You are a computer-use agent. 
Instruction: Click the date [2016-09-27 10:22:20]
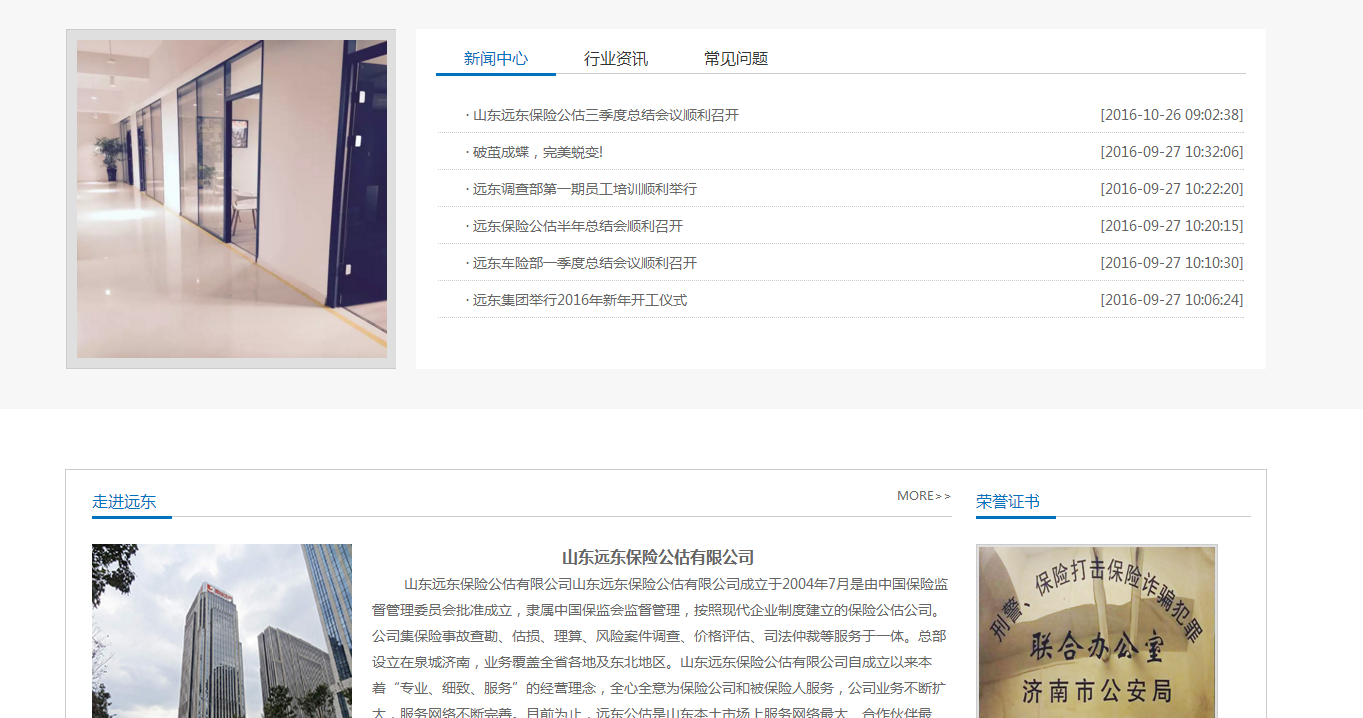[x=1172, y=189]
